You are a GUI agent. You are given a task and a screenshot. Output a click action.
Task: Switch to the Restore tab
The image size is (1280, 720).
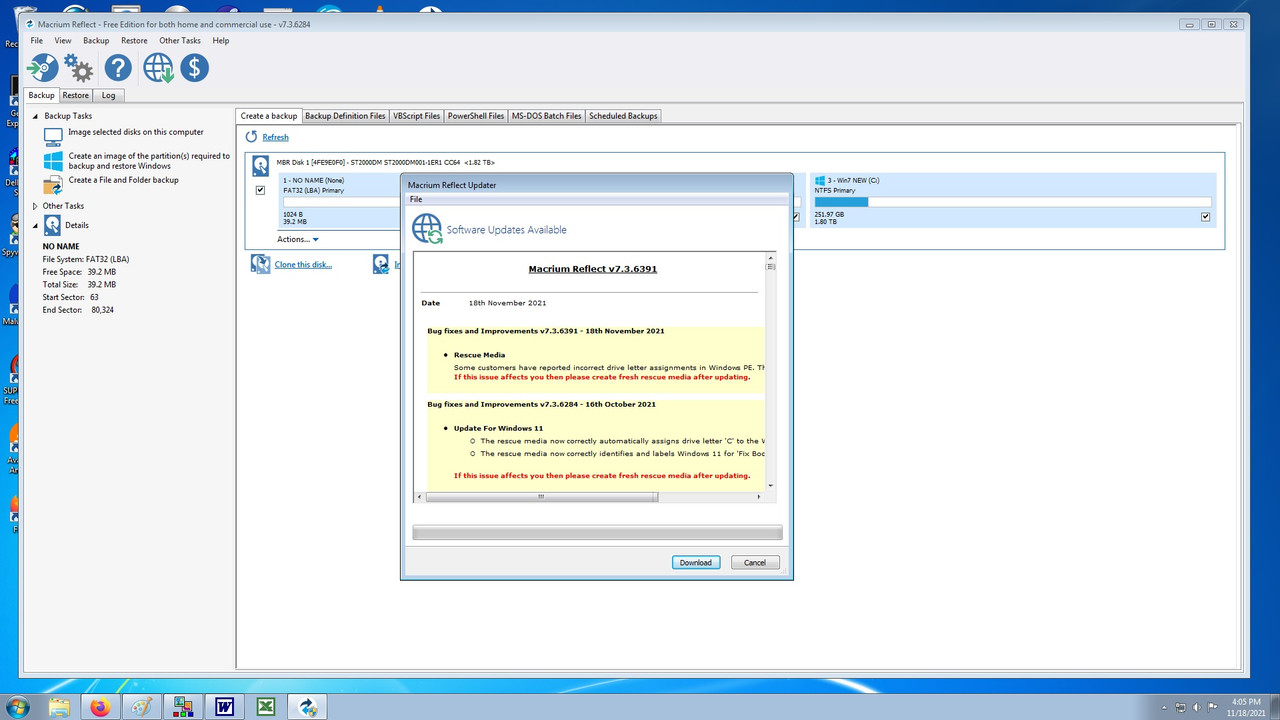coord(76,95)
